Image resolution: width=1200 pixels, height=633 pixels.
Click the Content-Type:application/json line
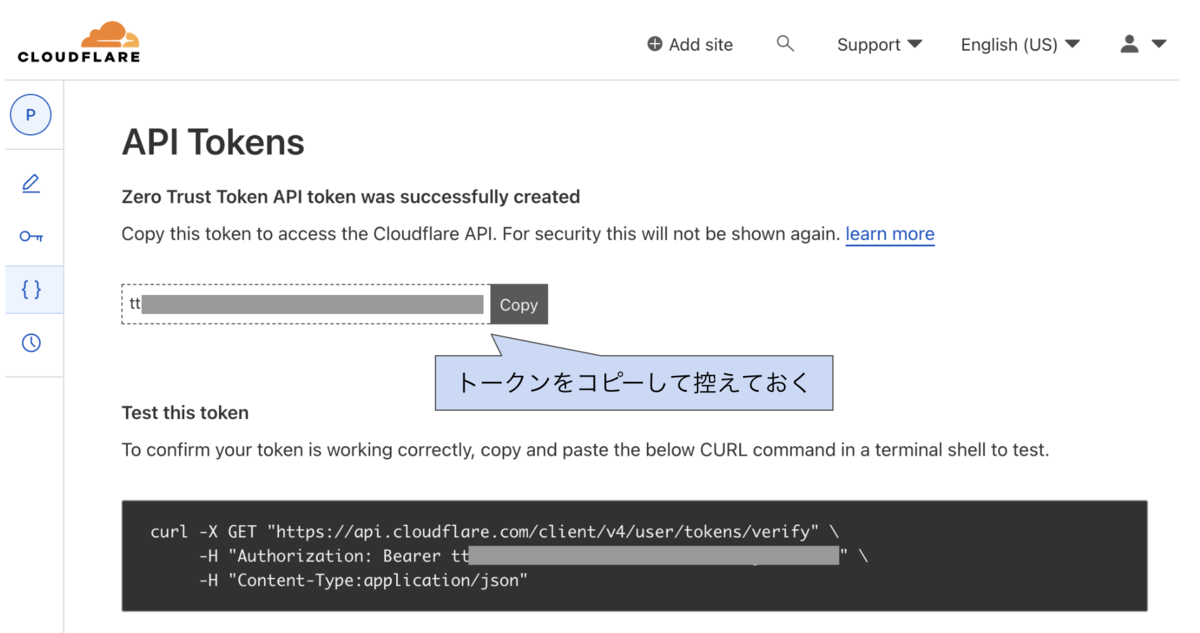[363, 580]
